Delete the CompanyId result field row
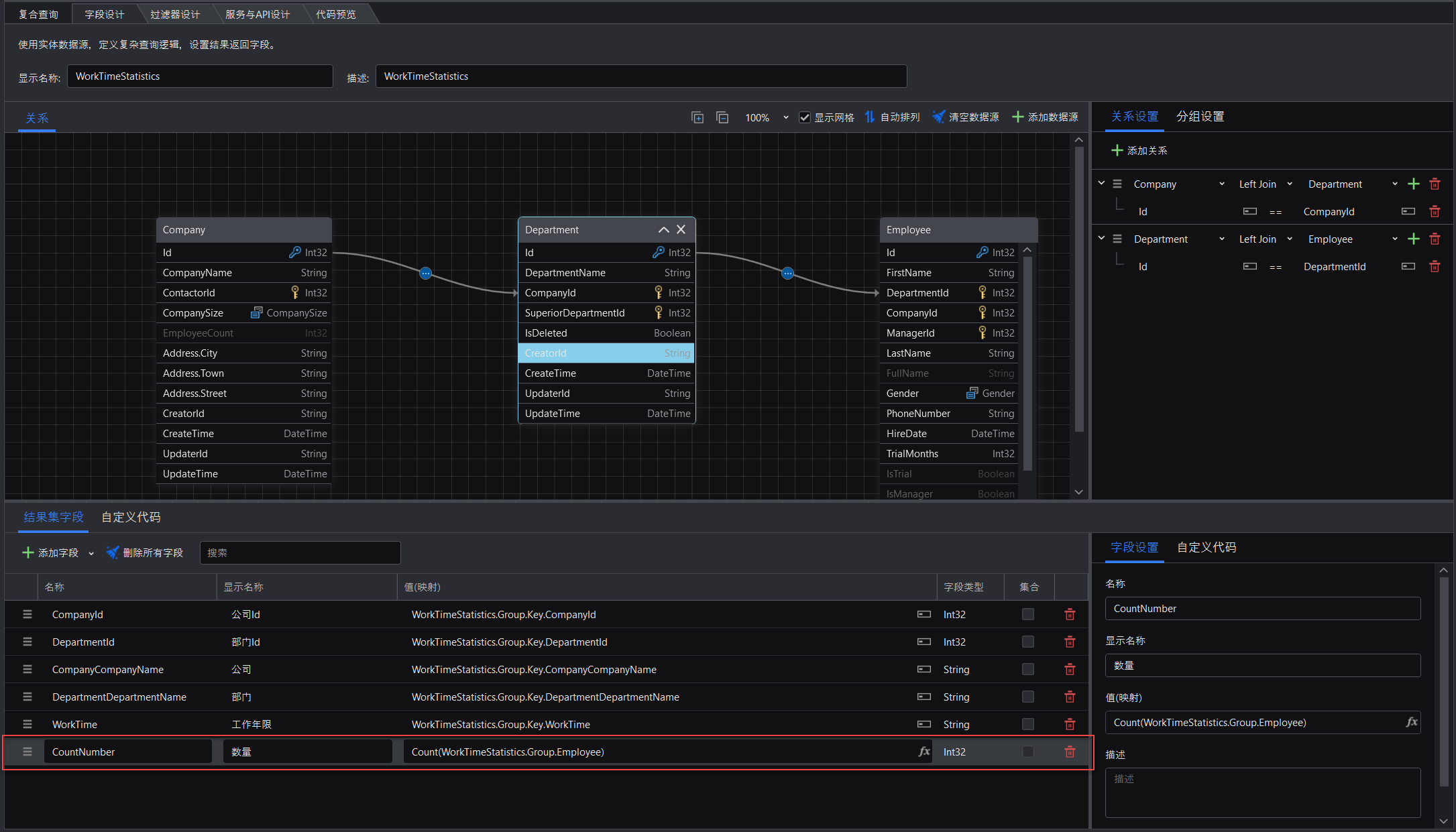The height and width of the screenshot is (832, 1456). pos(1070,614)
